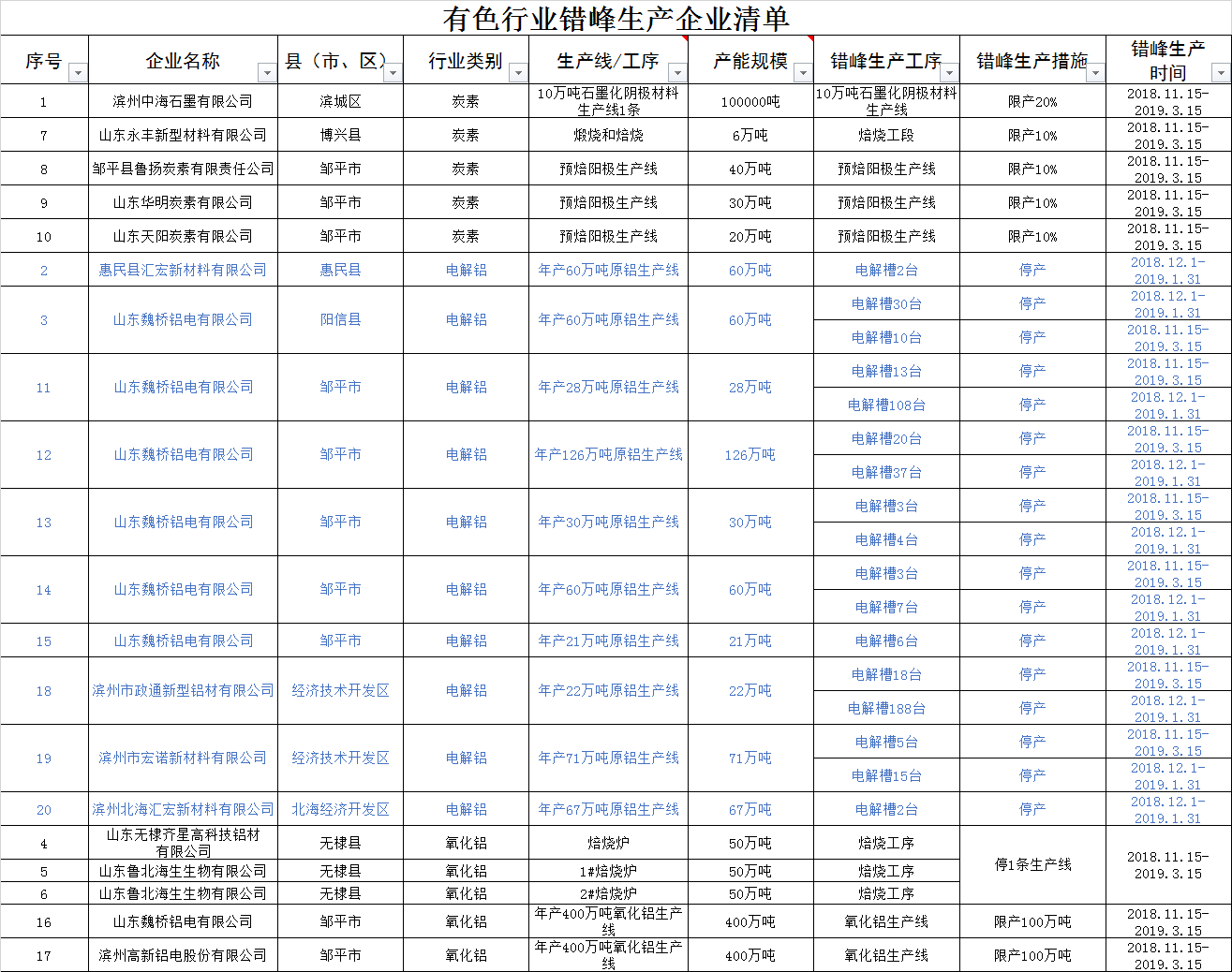
Task: Expand the 生产线/工序 filter dropdown
Action: pos(677,73)
